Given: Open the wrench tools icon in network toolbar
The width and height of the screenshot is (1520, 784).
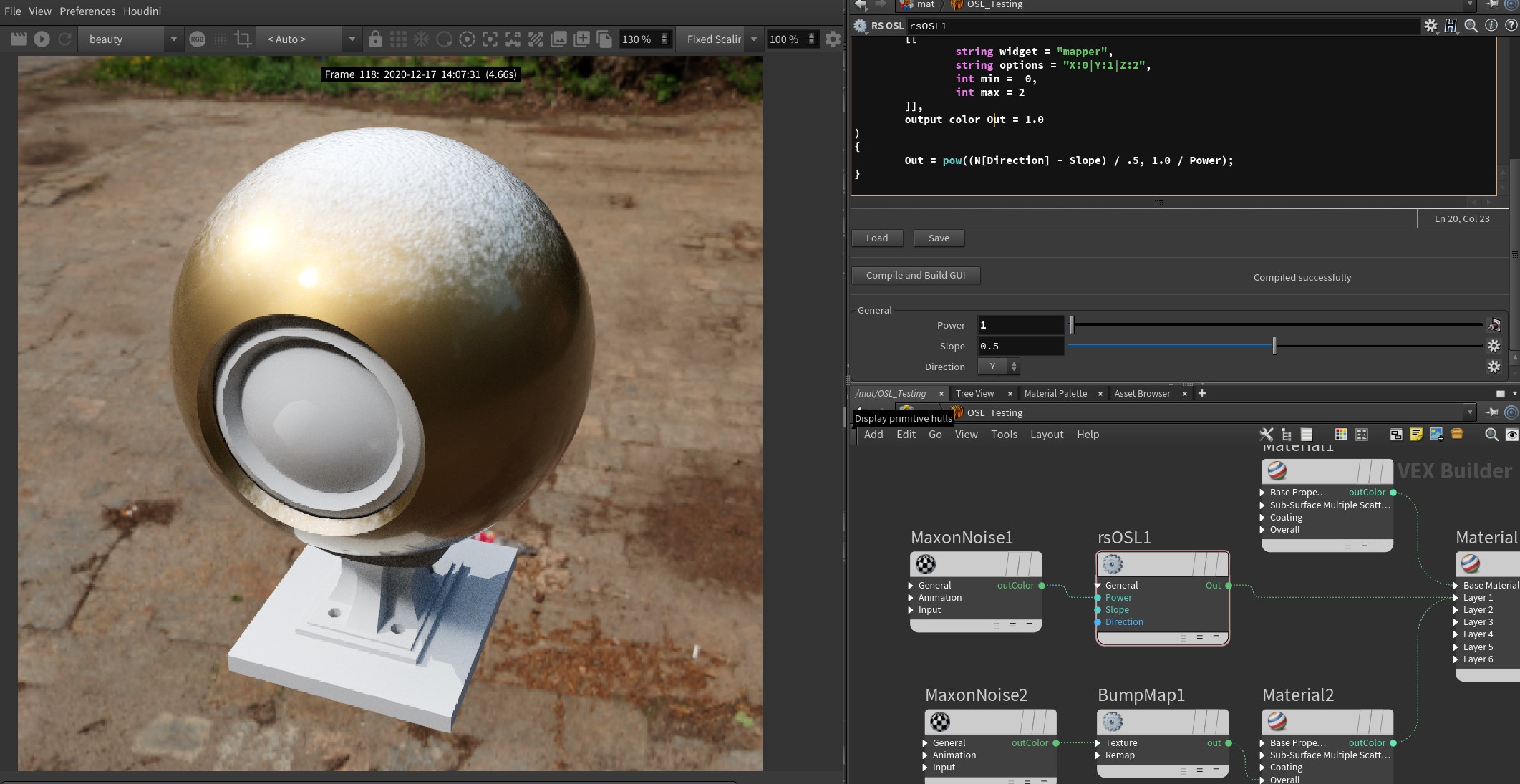Looking at the screenshot, I should (x=1266, y=435).
